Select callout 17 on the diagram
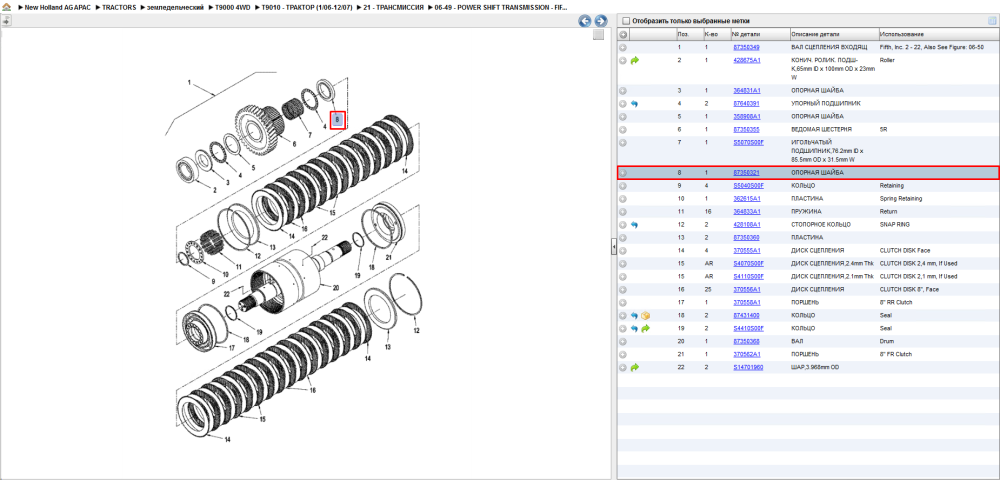1000x480 pixels. (x=232, y=347)
